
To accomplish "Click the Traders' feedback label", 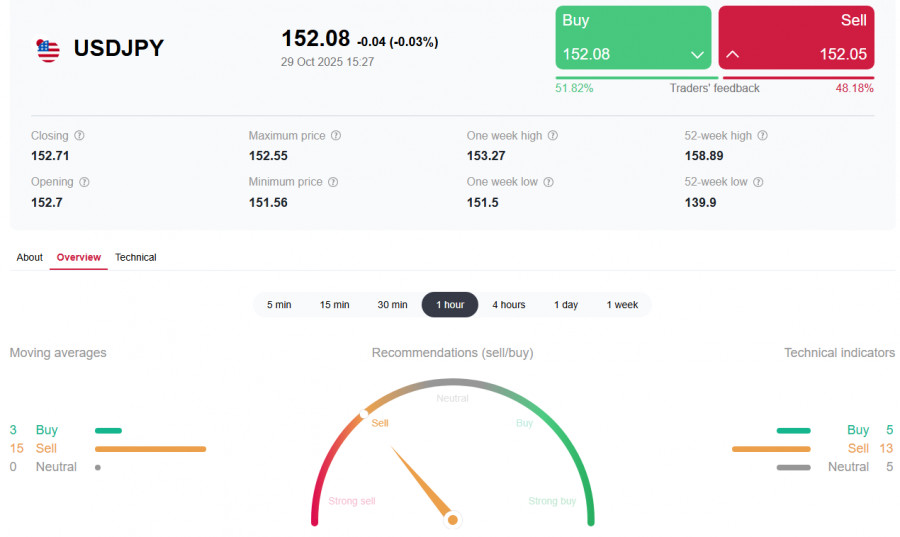I will click(x=715, y=88).
